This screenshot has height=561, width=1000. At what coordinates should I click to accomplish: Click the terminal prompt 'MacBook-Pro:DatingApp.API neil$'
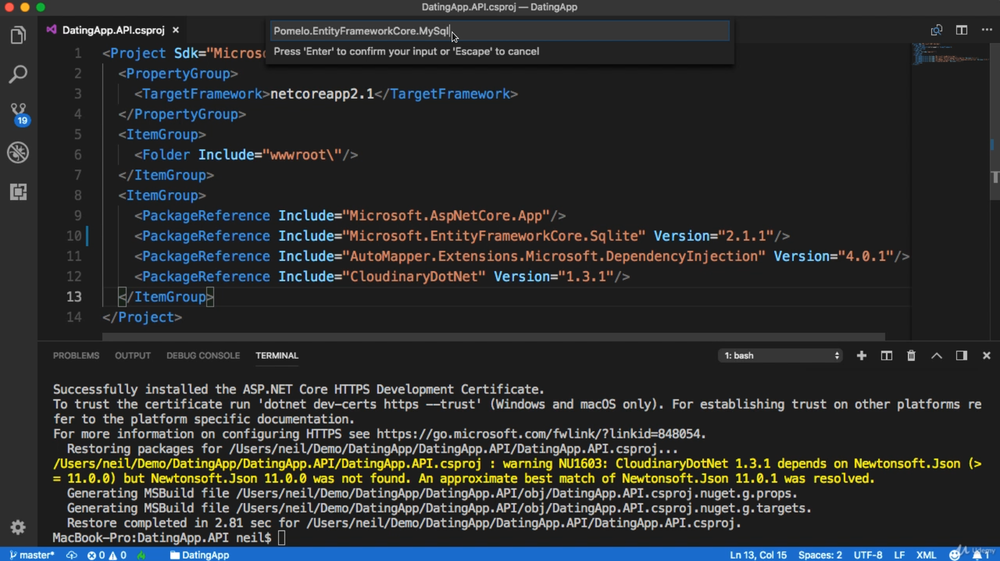(x=162, y=537)
